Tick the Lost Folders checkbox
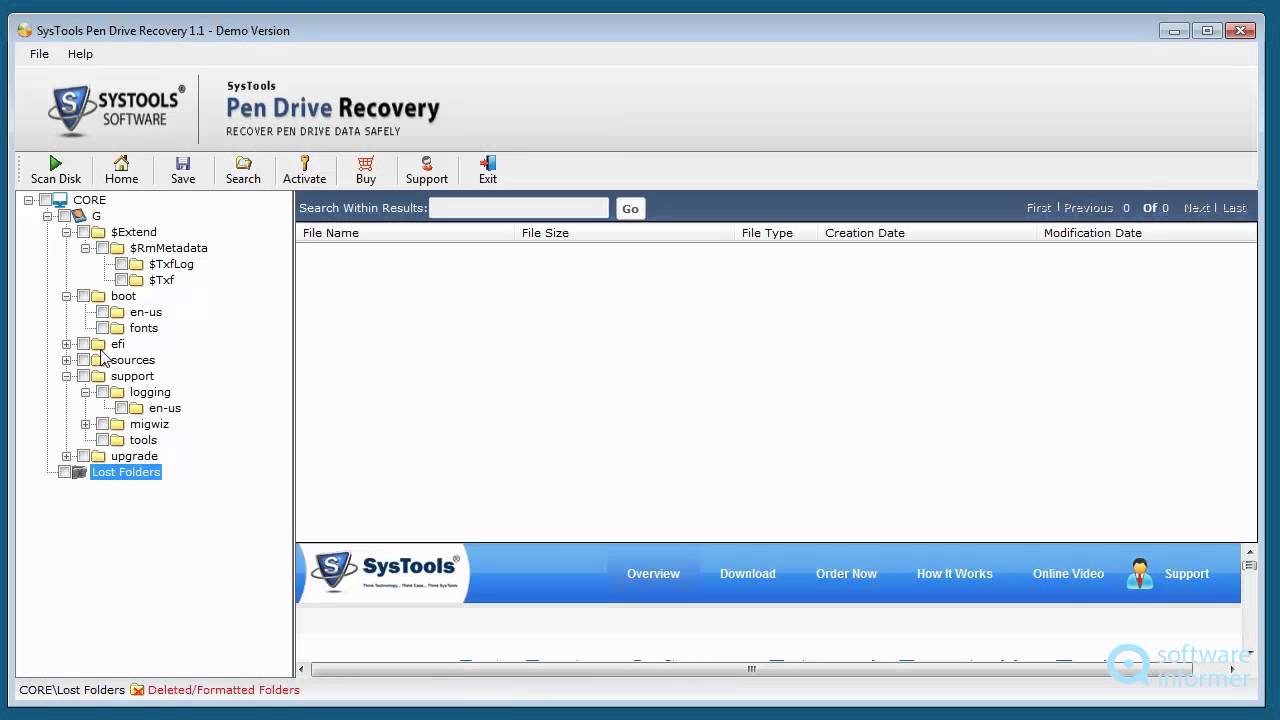This screenshot has width=1280, height=720. pos(64,472)
